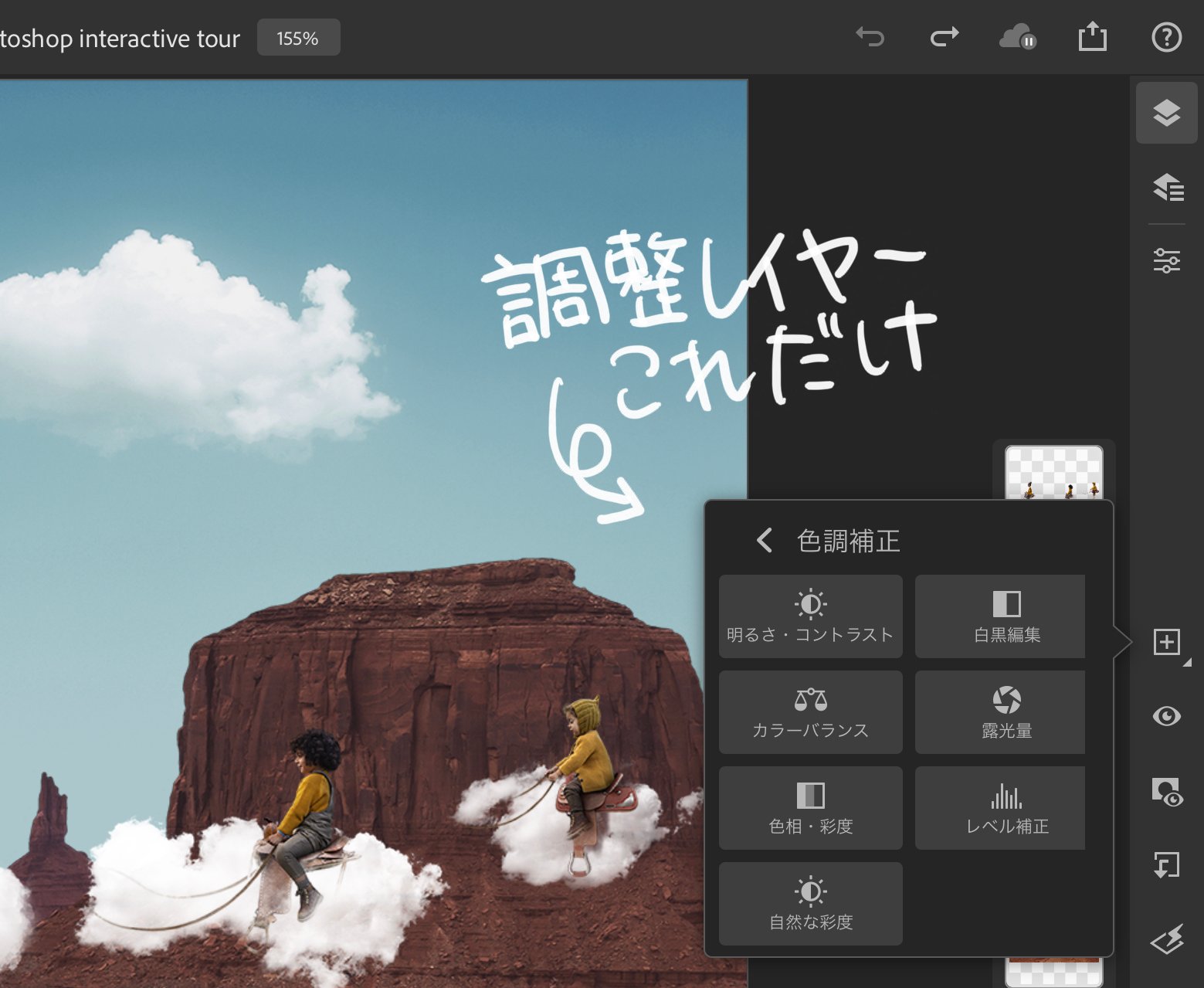Toggle layer visibility eye icon
Image resolution: width=1204 pixels, height=988 pixels.
1166,716
